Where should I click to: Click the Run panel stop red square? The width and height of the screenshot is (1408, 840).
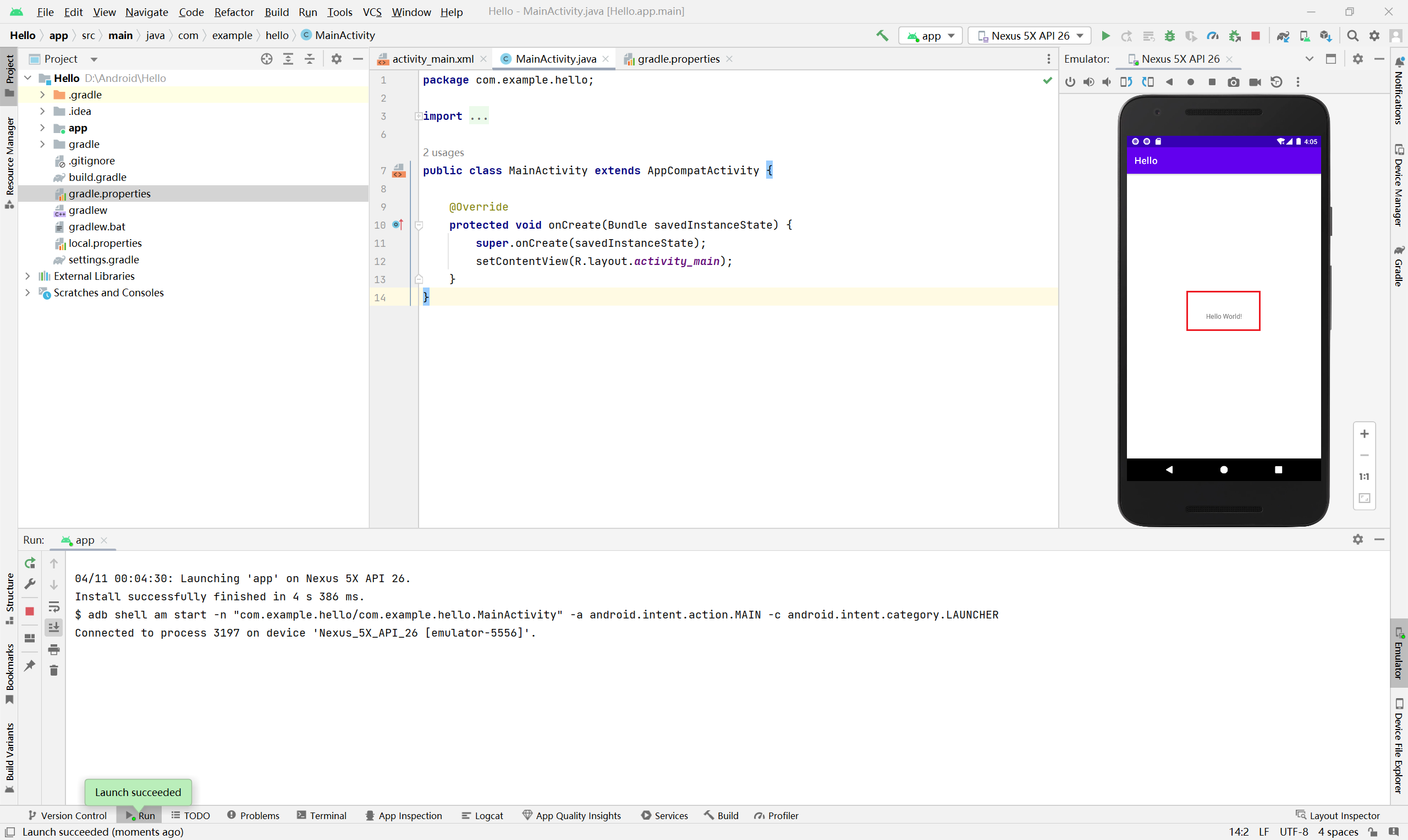30,611
